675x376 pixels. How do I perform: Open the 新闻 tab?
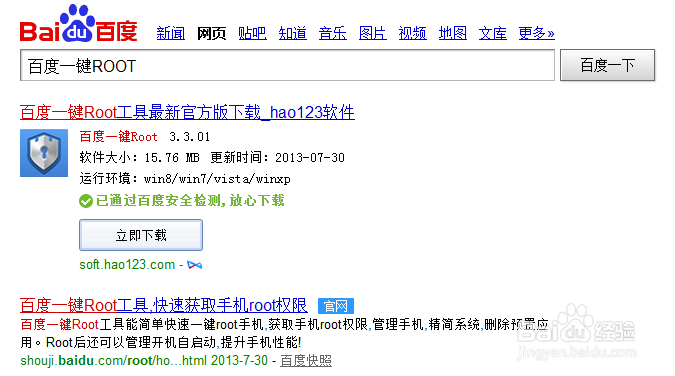tap(170, 33)
